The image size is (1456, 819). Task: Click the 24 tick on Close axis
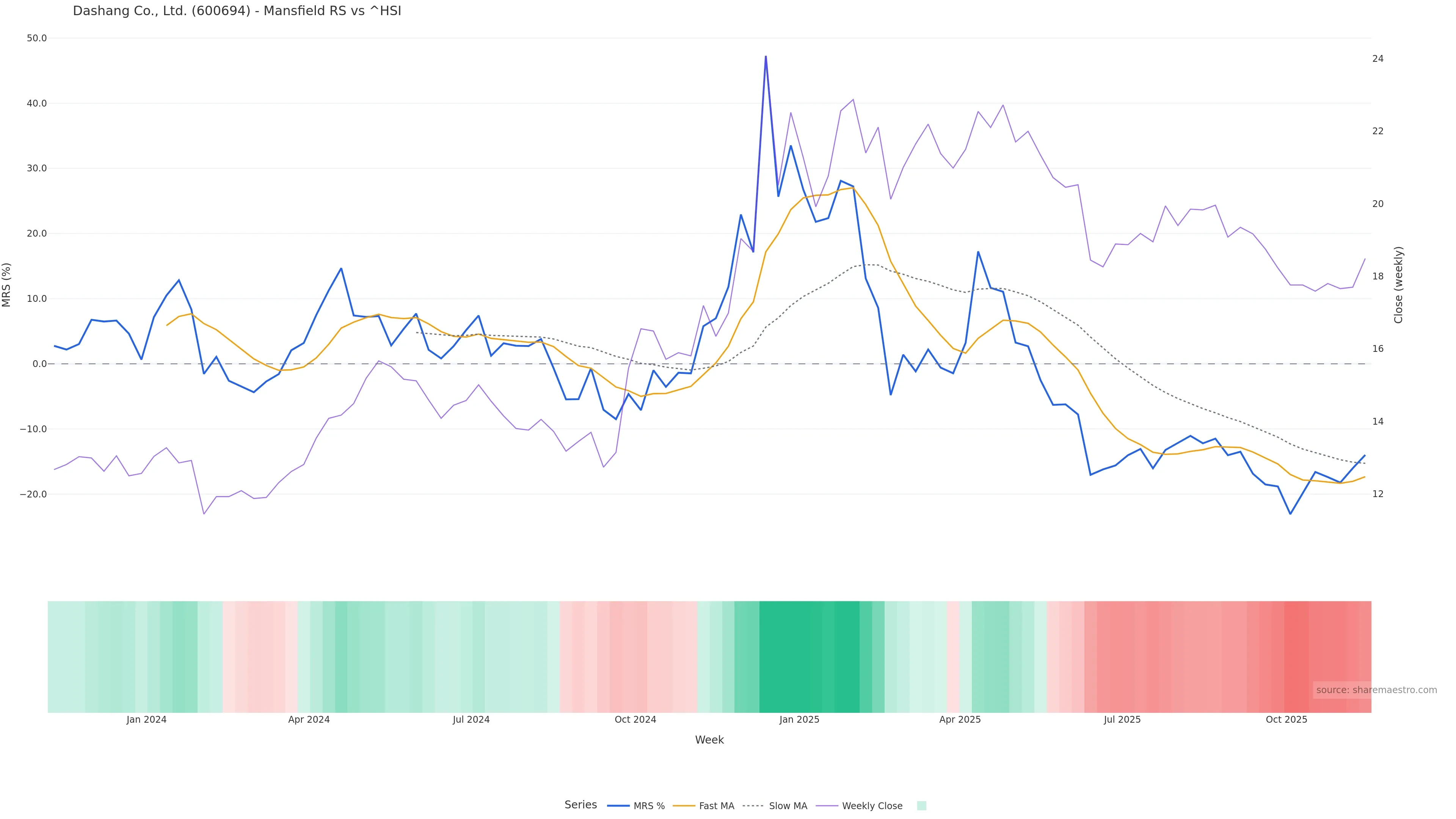tap(1378, 59)
